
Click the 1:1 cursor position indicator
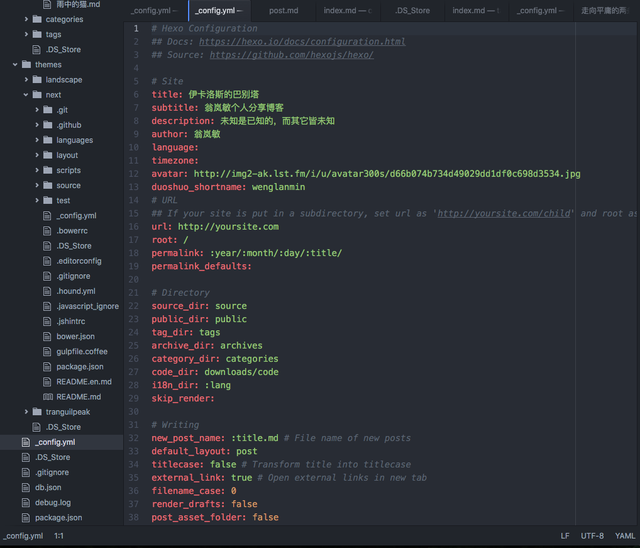(59, 536)
